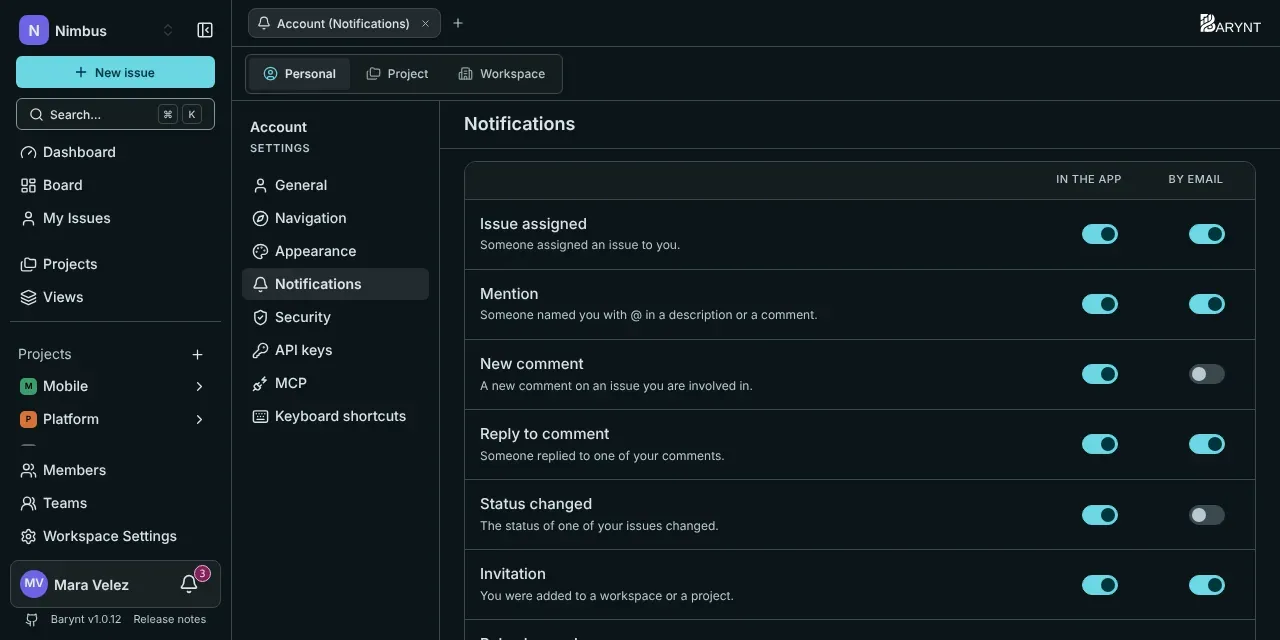Go to Dashboard
1280x640 pixels.
(115, 152)
